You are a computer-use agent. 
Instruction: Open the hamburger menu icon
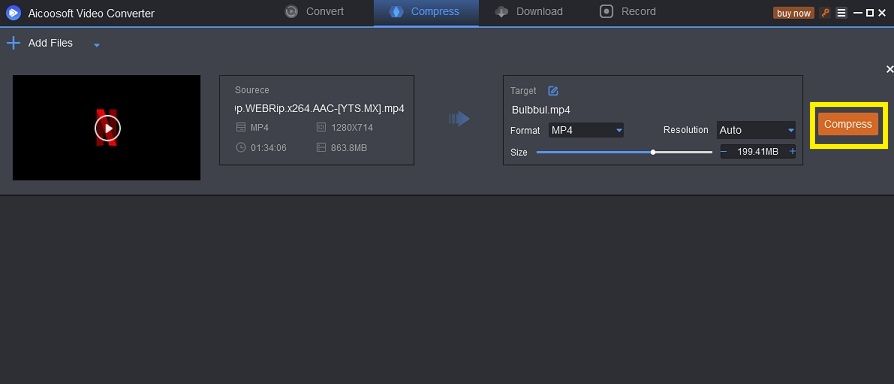click(x=842, y=13)
